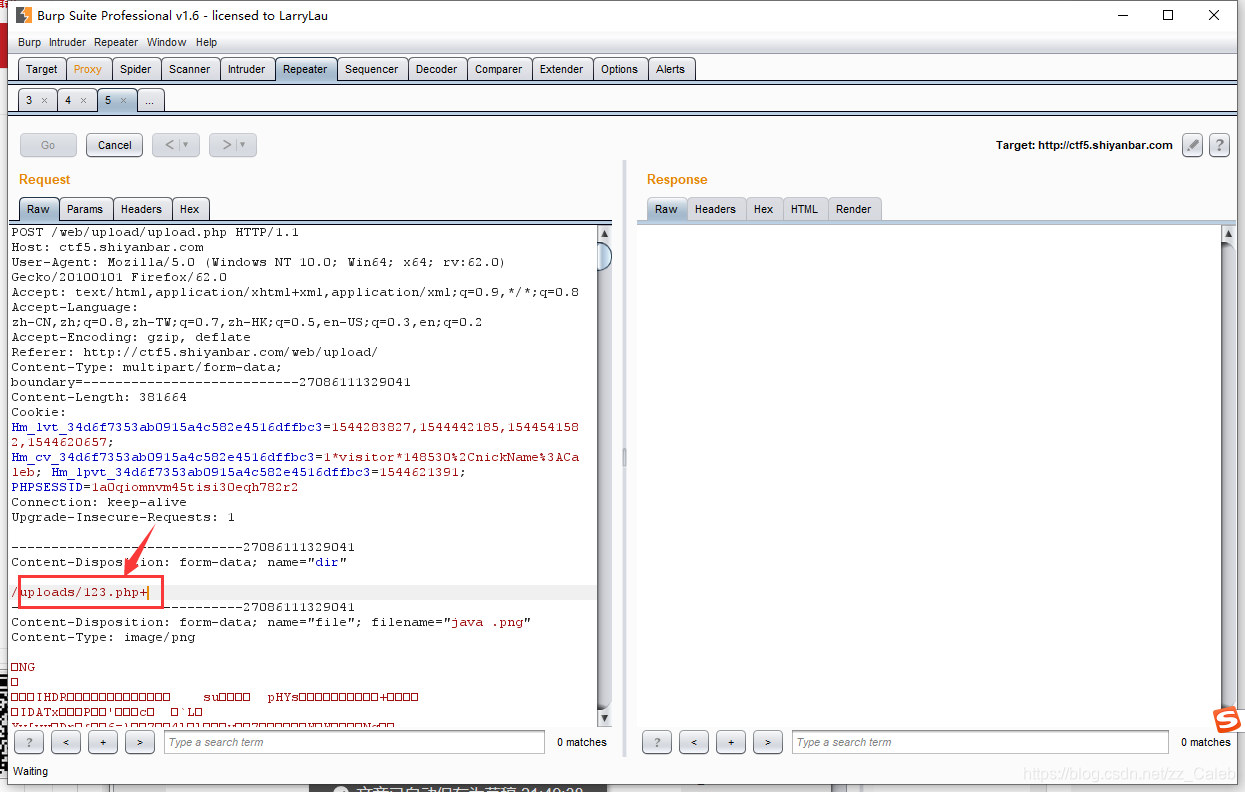Show the response Hex view
Screen dimensions: 1245x792
pos(764,209)
